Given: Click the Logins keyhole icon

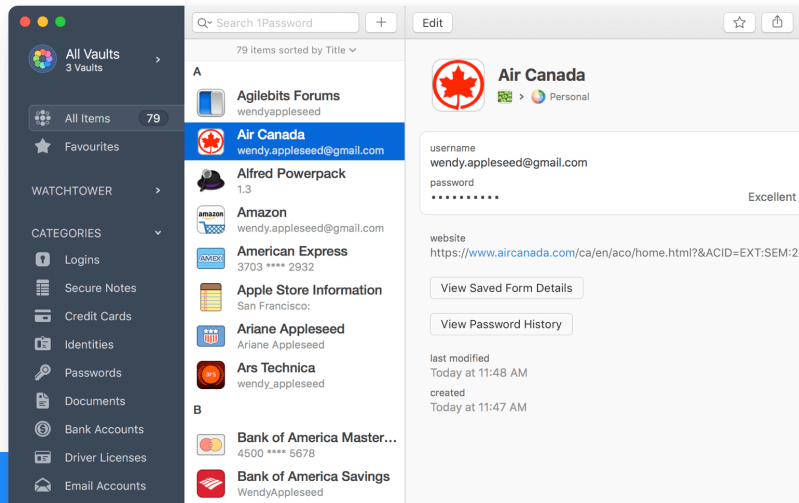Looking at the screenshot, I should tap(43, 259).
